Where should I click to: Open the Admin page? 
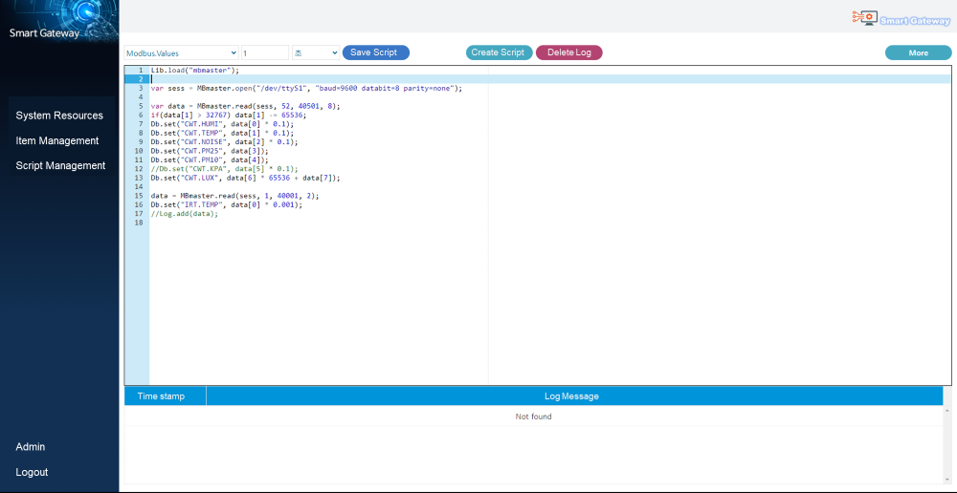pos(30,447)
